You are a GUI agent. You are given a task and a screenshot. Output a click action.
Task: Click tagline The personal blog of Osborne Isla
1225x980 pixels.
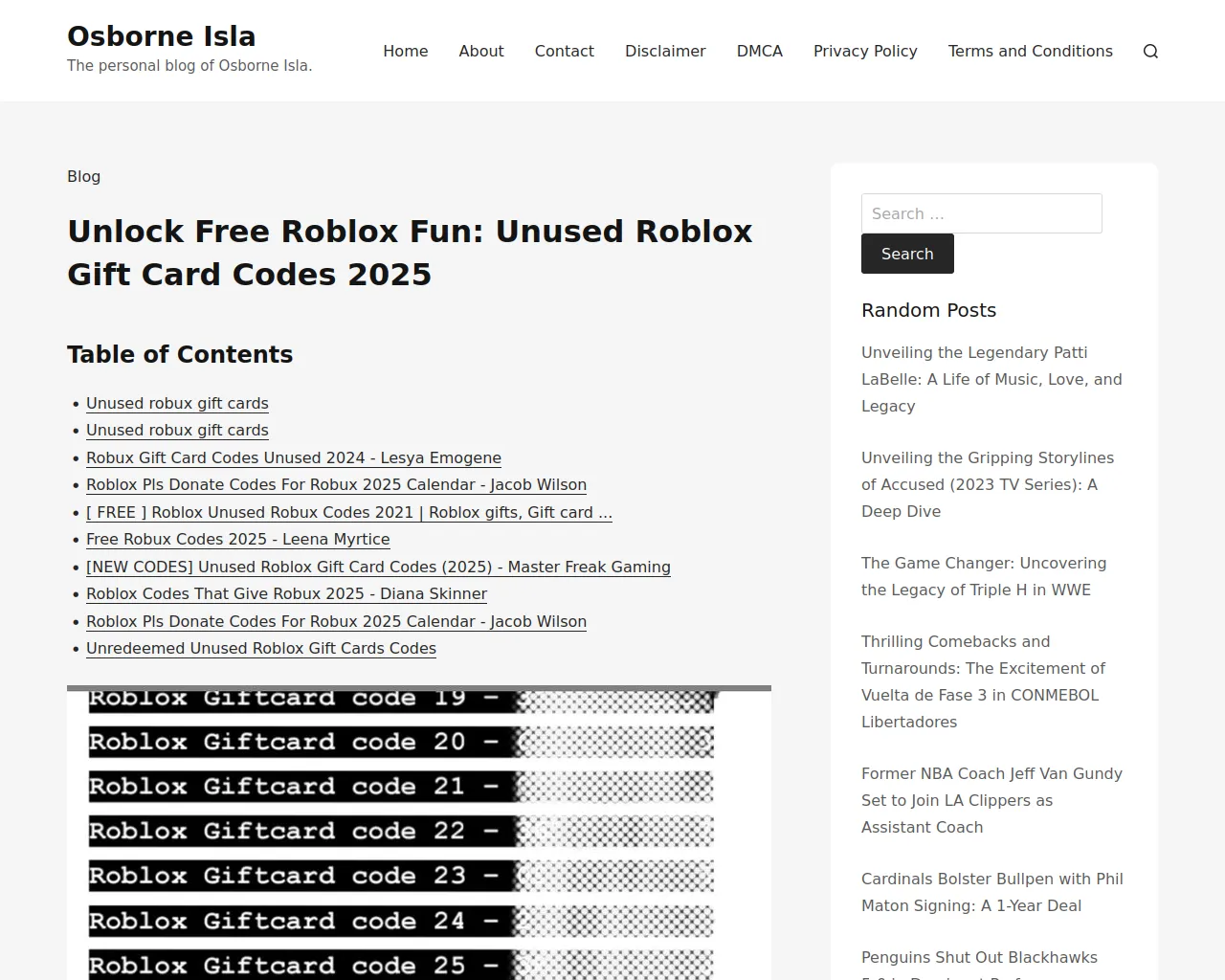189,66
